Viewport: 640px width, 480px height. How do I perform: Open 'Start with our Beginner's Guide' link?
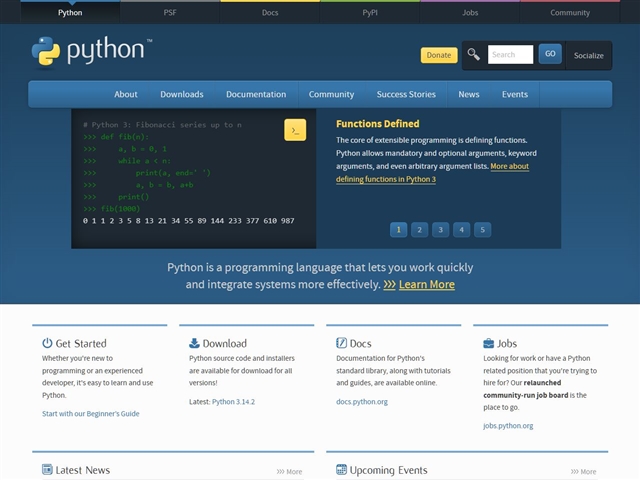(x=91, y=413)
